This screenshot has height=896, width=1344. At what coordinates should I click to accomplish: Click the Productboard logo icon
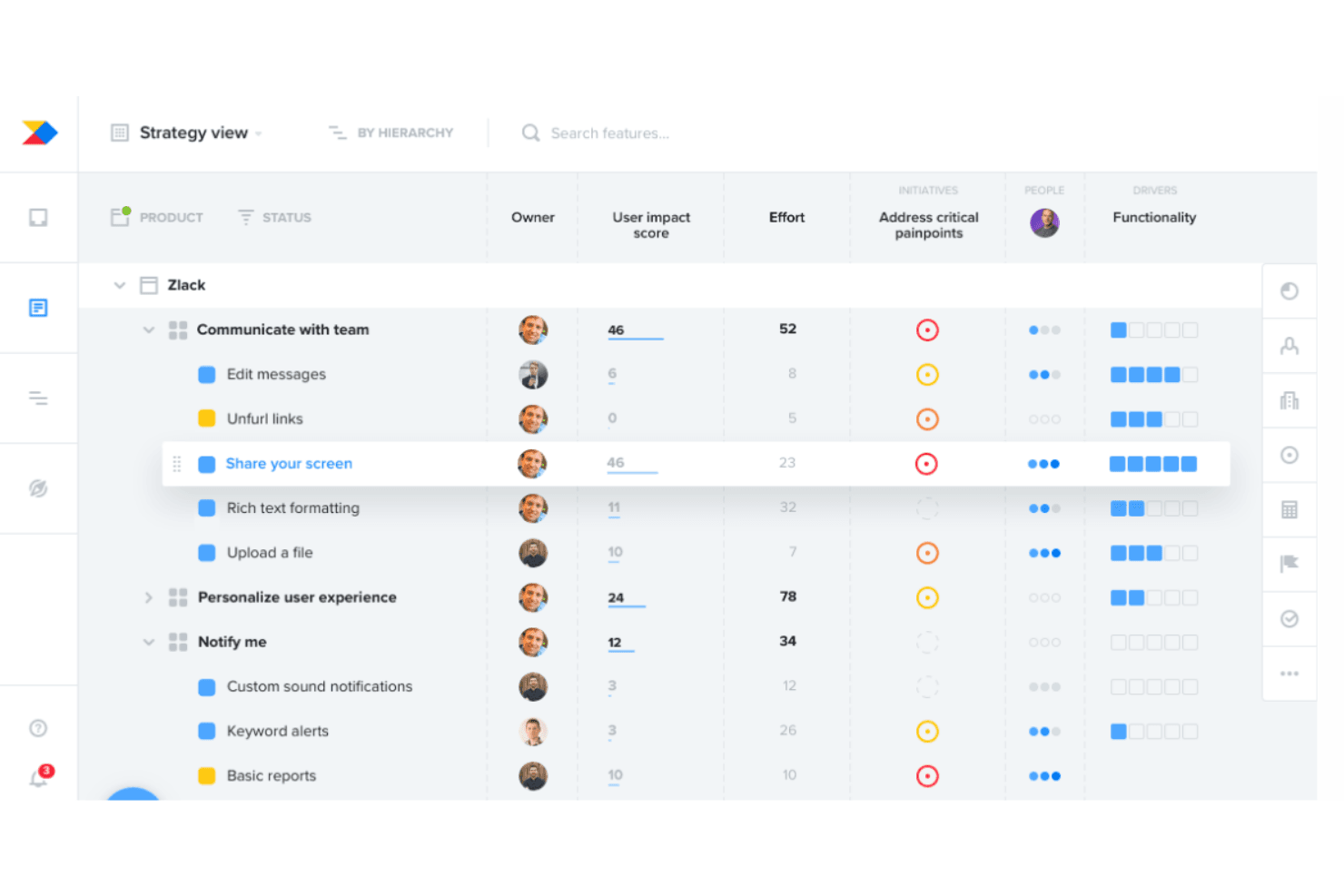(40, 133)
